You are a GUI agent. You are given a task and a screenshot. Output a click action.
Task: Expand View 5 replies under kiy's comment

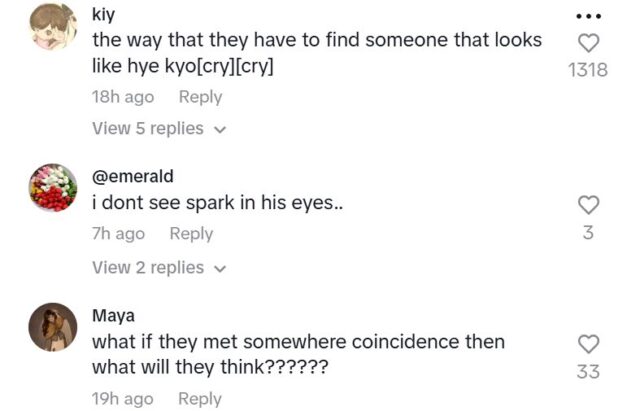tap(148, 128)
